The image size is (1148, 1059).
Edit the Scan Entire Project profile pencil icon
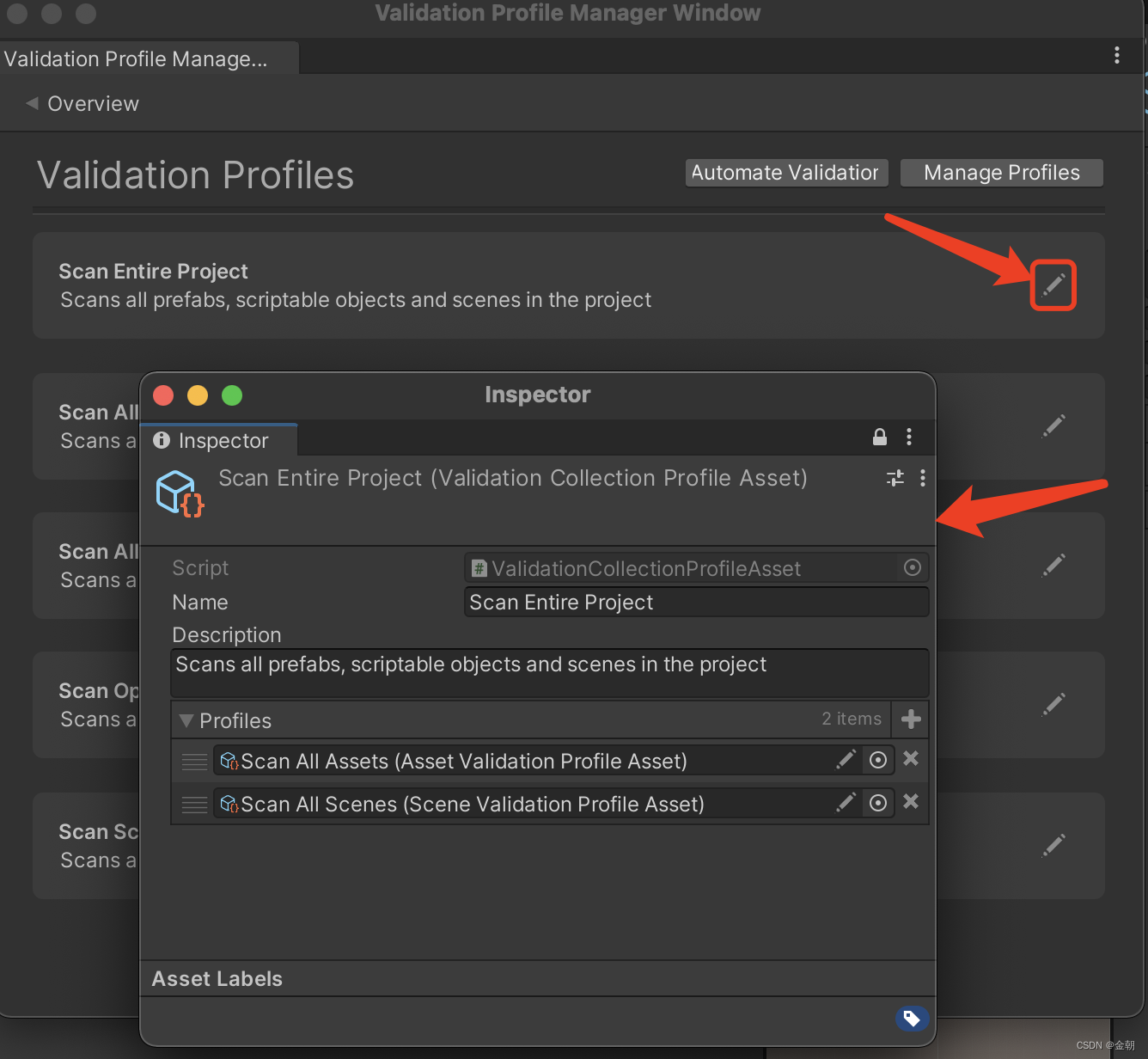coord(1053,284)
